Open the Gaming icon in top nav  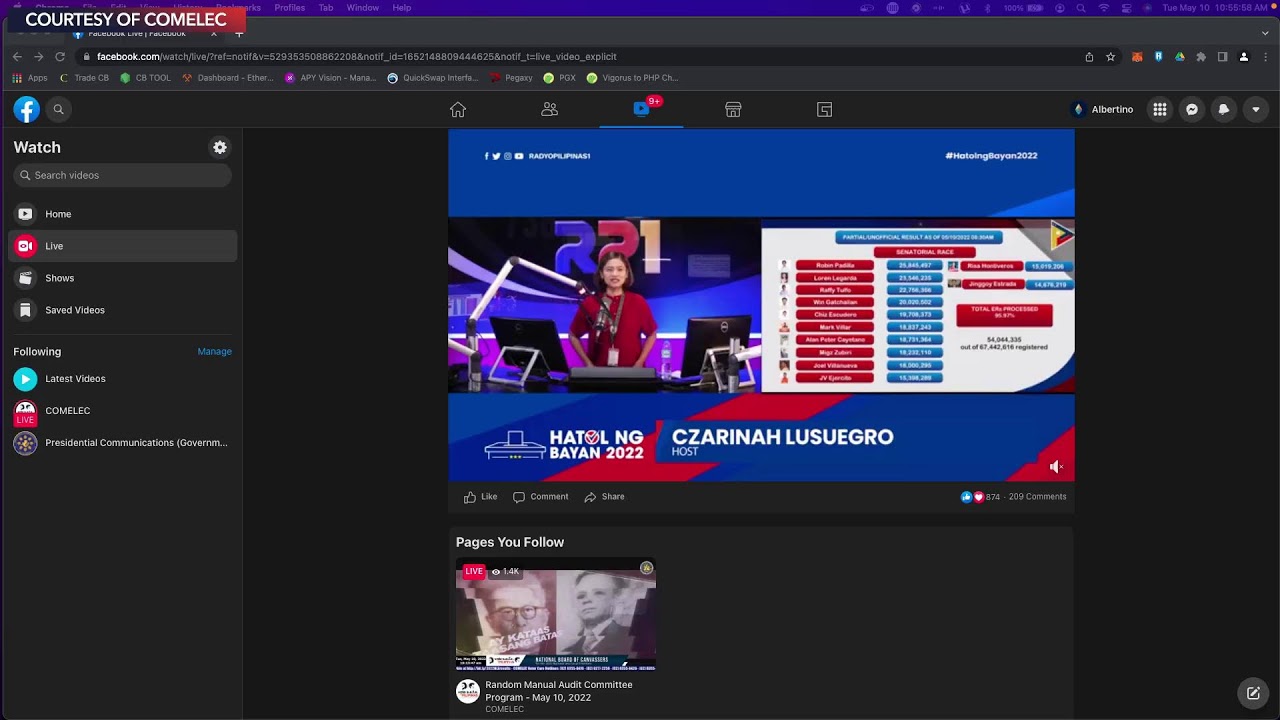pos(824,109)
